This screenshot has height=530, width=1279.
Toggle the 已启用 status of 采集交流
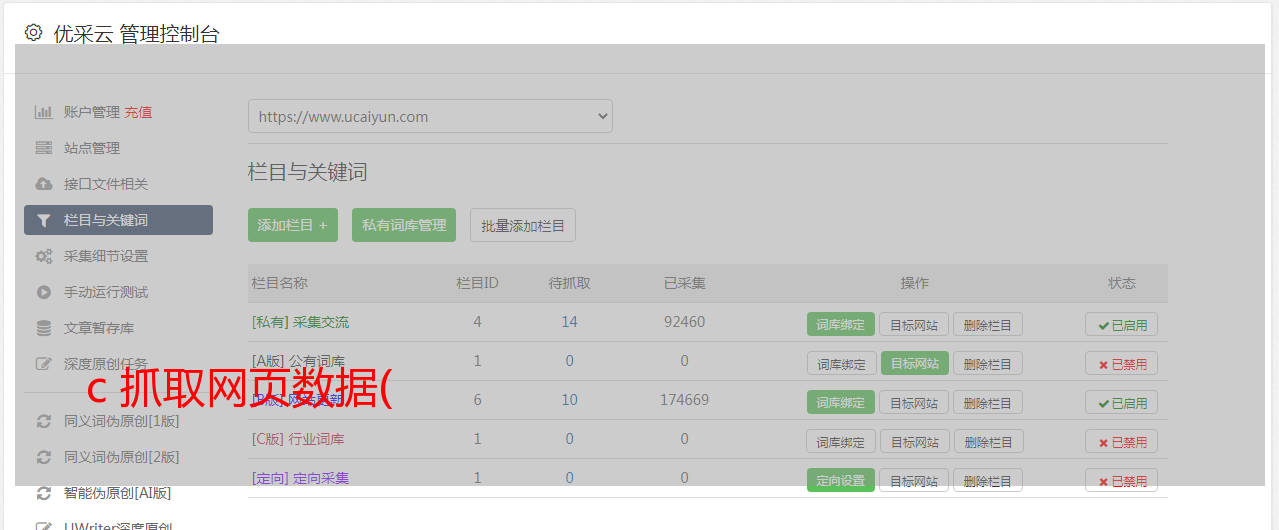tap(1121, 324)
